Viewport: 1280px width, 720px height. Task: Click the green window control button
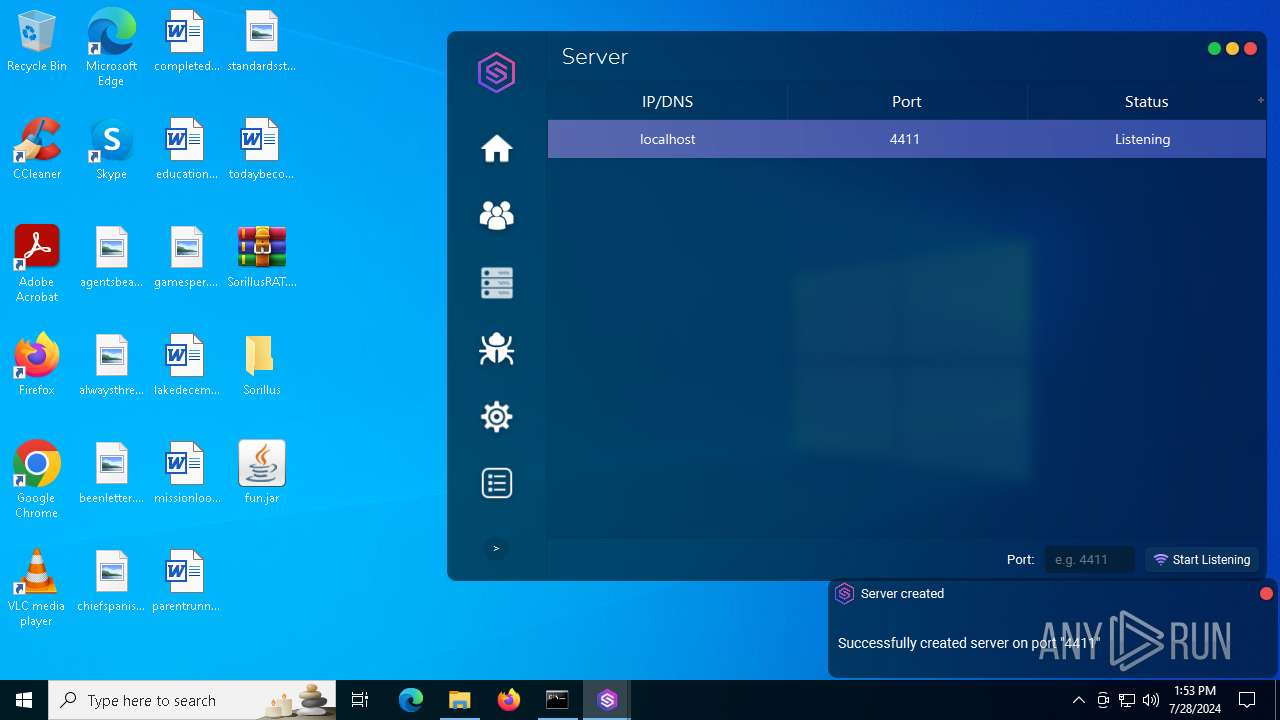point(1214,49)
